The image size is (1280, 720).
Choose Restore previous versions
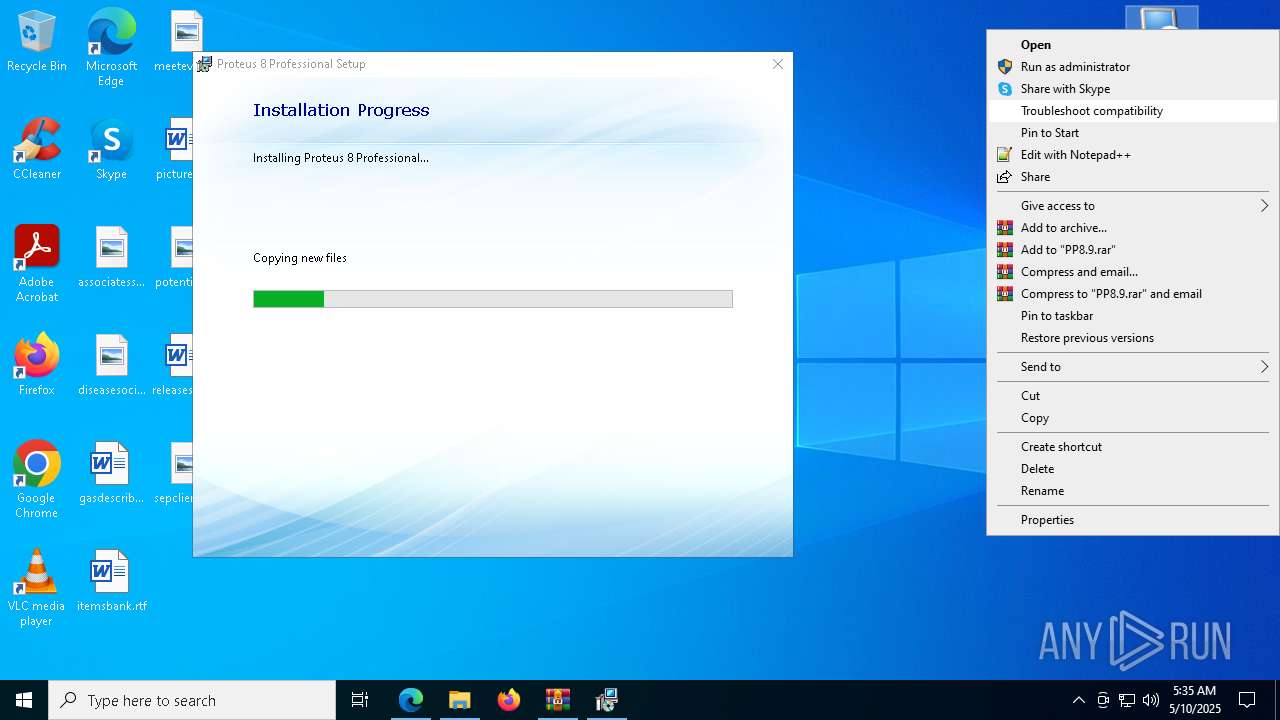(1132, 338)
